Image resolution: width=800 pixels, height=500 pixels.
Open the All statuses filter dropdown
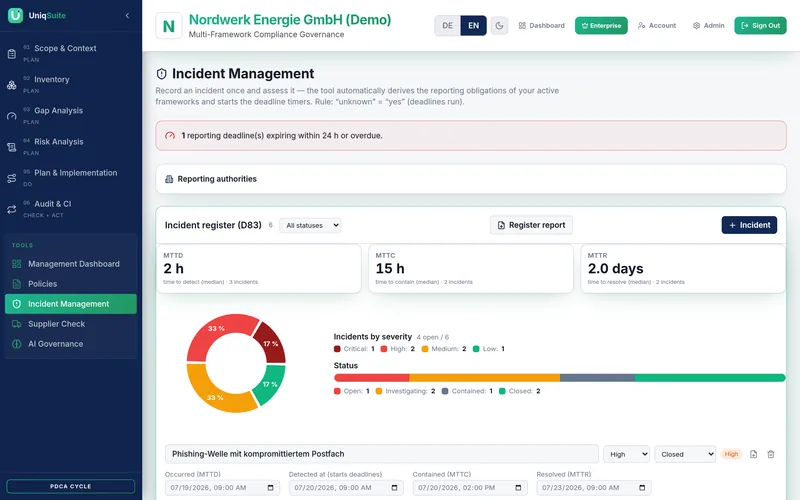pyautogui.click(x=310, y=225)
